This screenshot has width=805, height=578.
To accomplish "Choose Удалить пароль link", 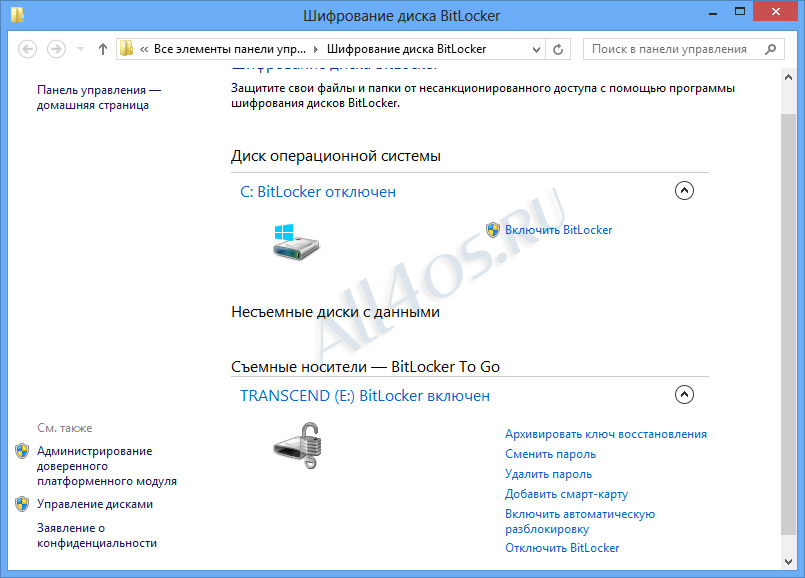I will pyautogui.click(x=548, y=474).
